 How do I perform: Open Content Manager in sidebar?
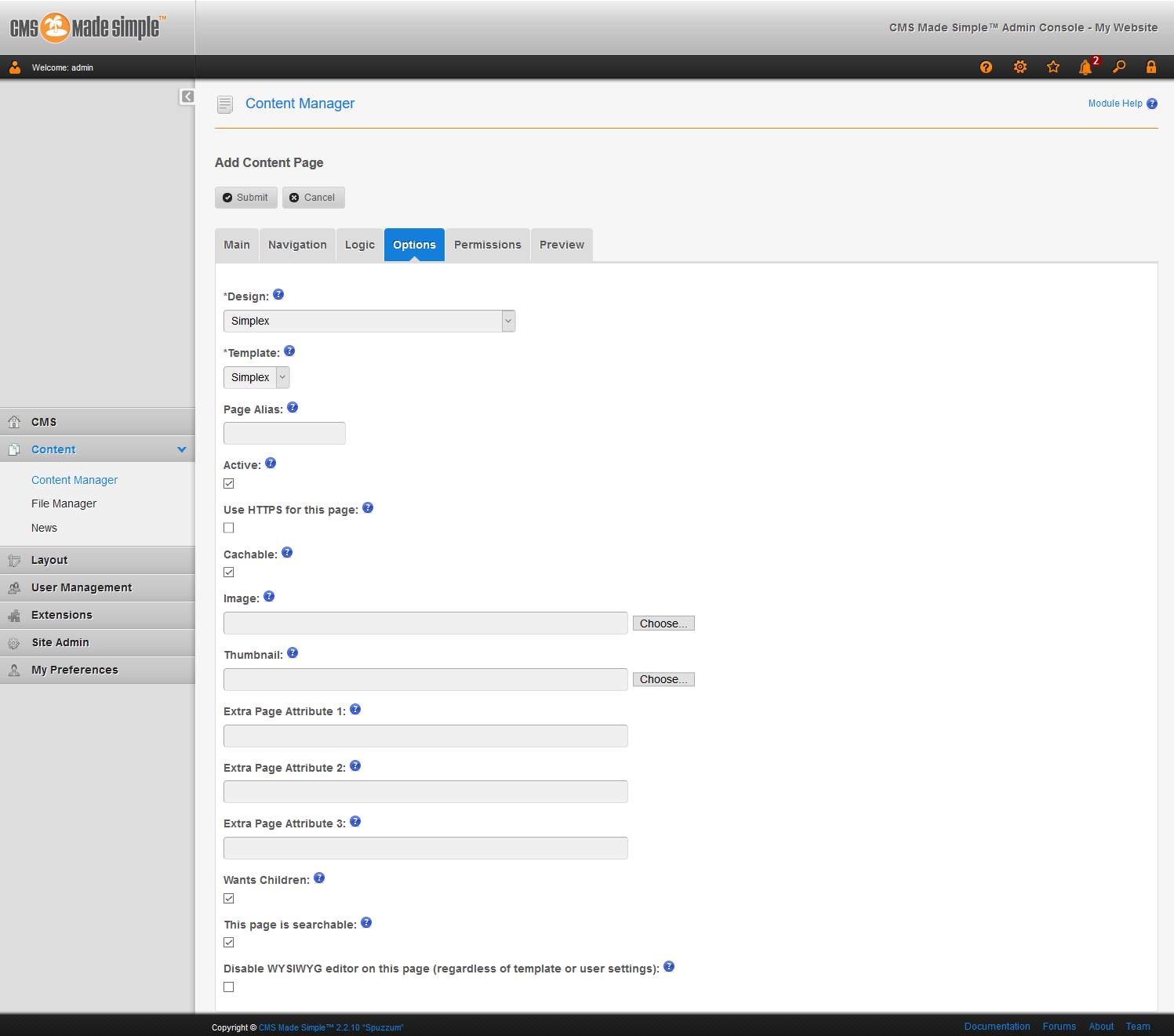click(75, 480)
